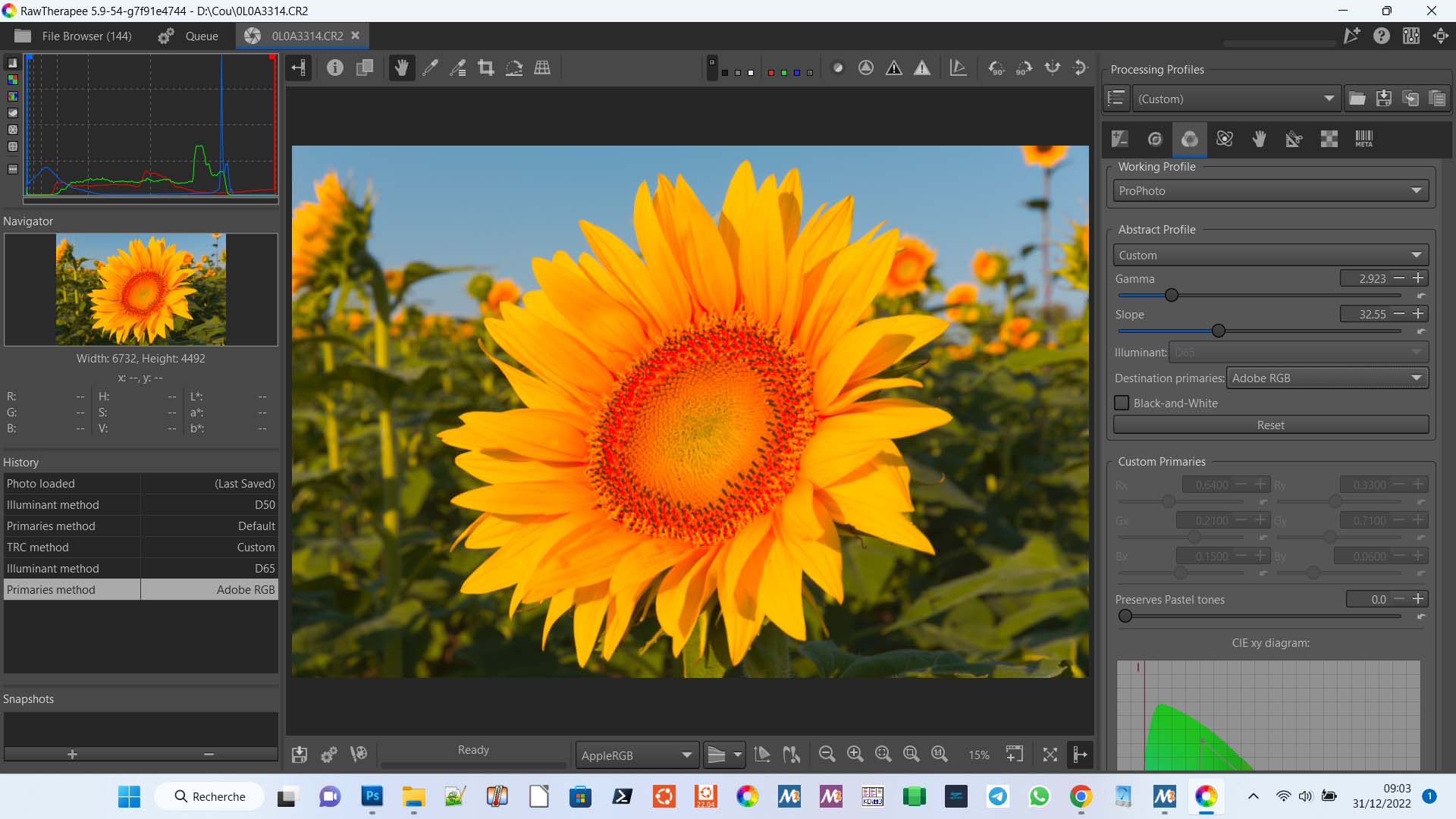
Task: Open the perspective correction tool
Action: pyautogui.click(x=542, y=68)
